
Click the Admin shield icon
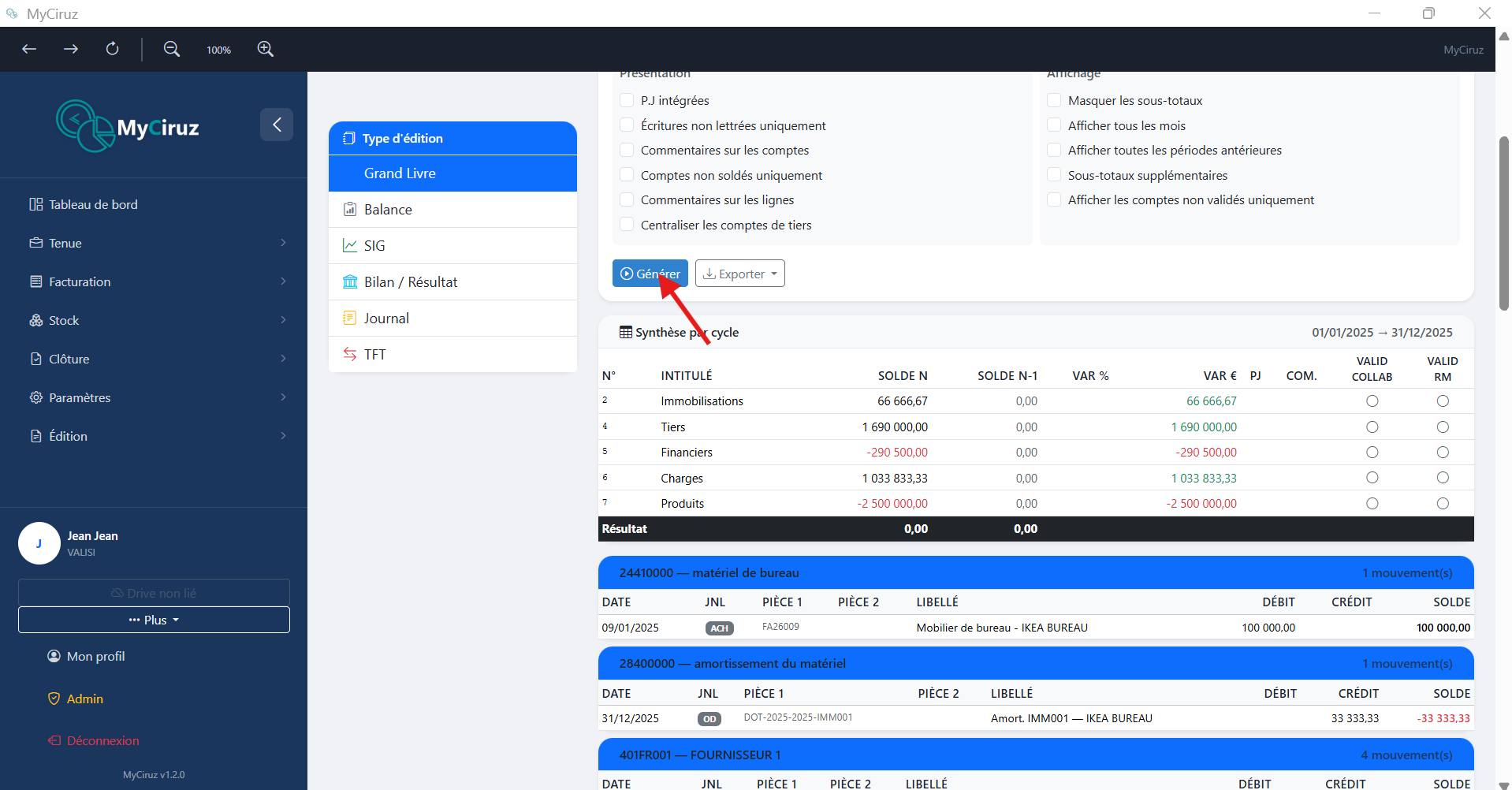(x=54, y=699)
